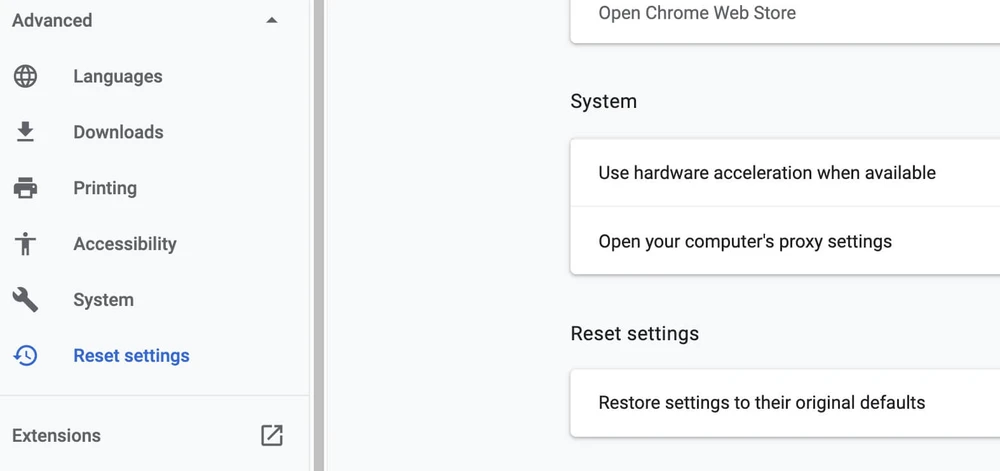Collapse the Advanced section arrow
1000x471 pixels.
[271, 20]
